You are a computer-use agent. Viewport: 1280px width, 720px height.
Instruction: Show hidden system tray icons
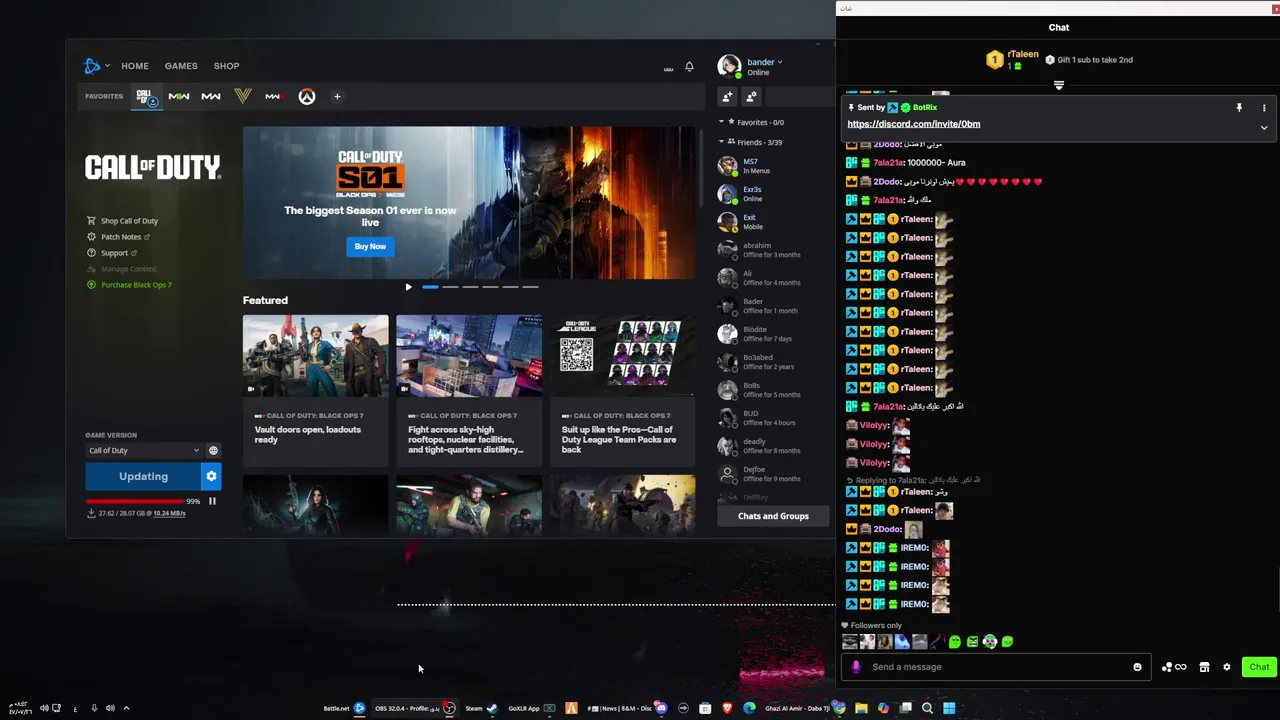[126, 708]
